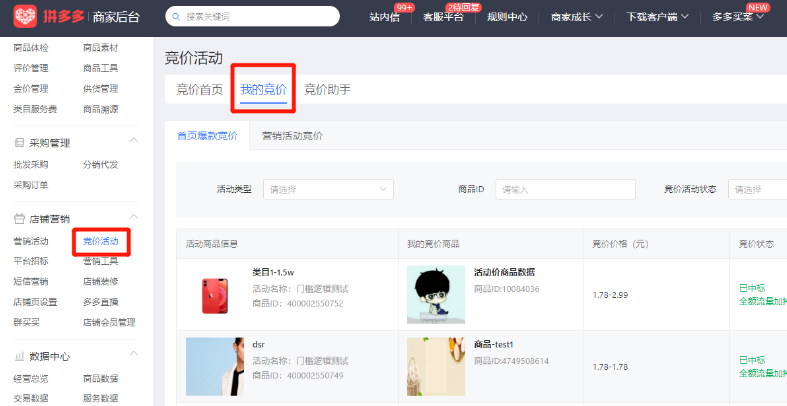The height and width of the screenshot is (406, 787).
Task: Click the red phone product thumbnail
Action: point(214,292)
